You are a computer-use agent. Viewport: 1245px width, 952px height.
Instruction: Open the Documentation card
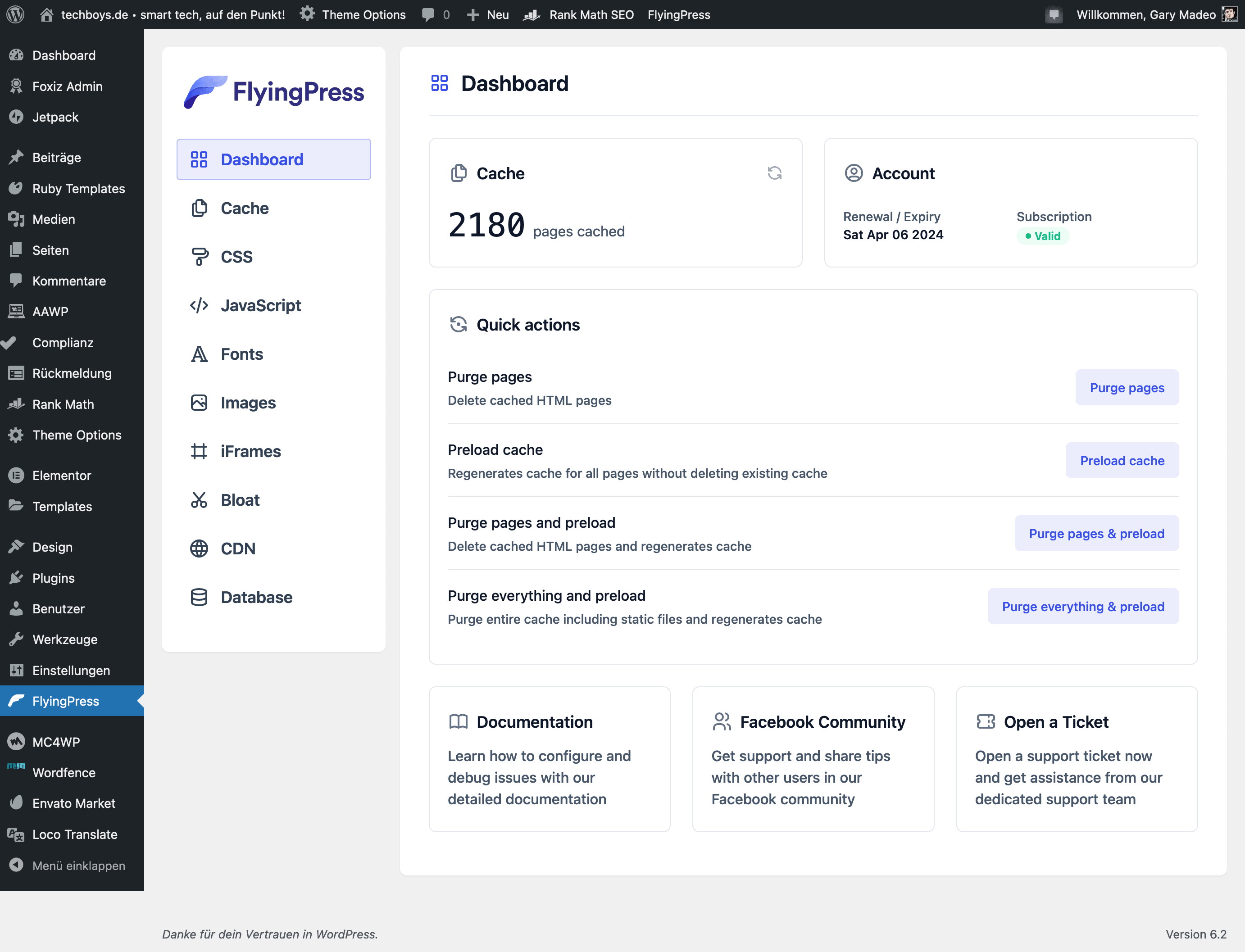(549, 759)
